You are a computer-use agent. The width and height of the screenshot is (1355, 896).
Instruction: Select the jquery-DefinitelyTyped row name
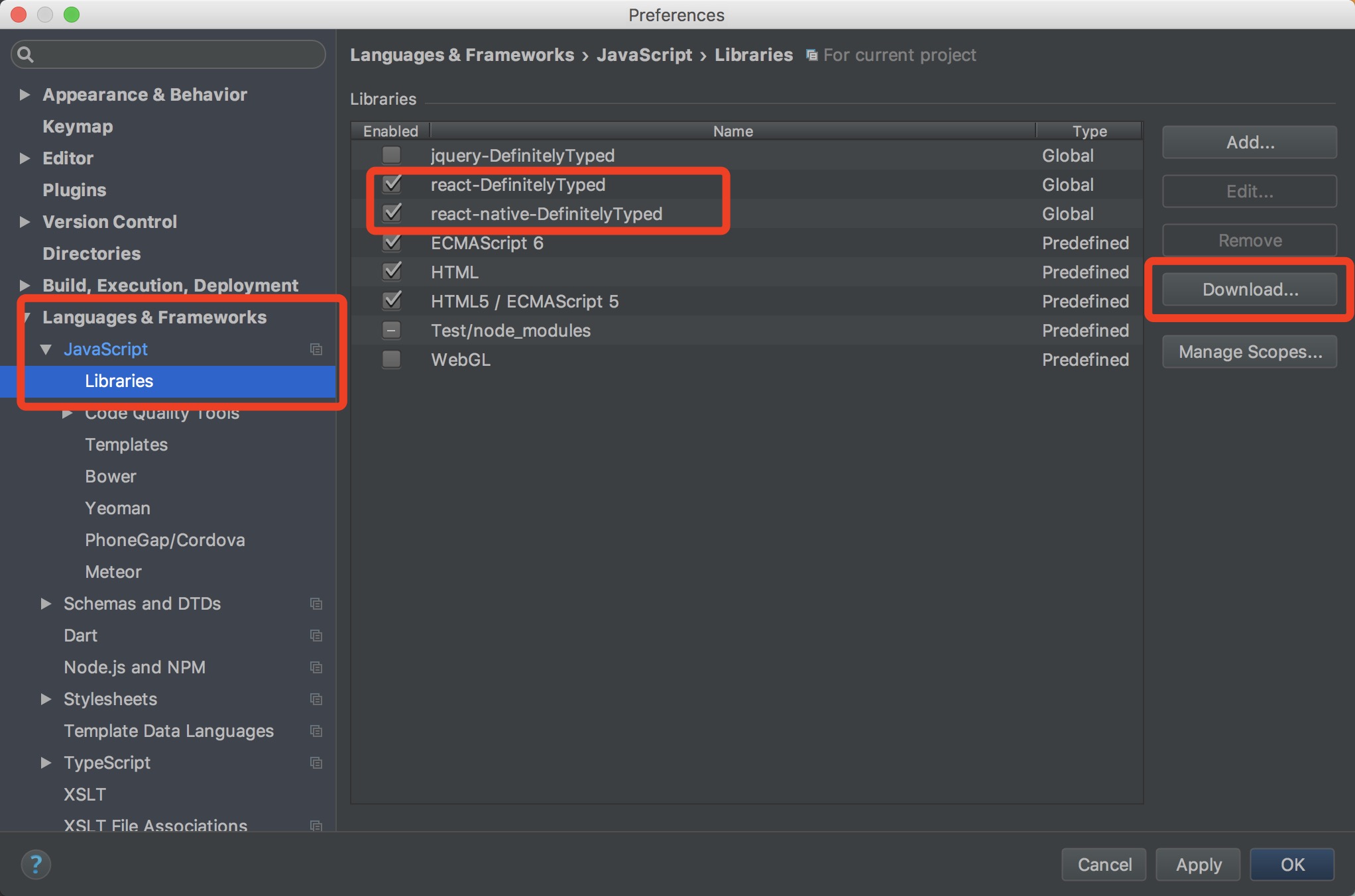click(x=522, y=156)
